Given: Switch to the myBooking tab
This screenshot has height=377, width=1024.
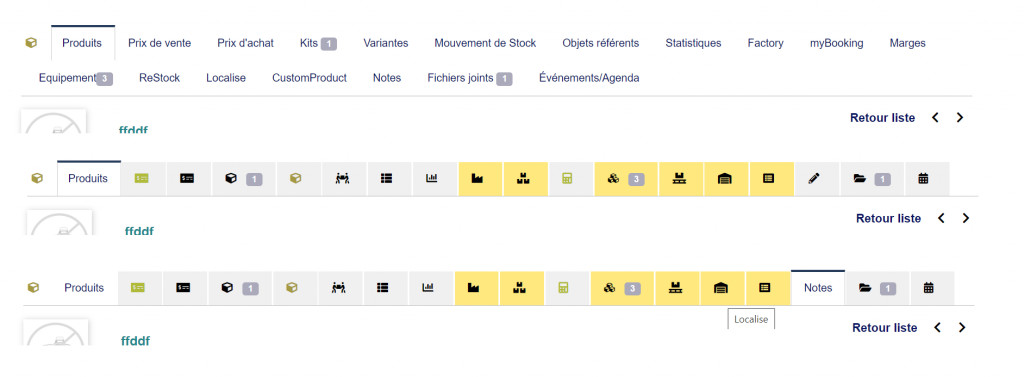Looking at the screenshot, I should click(837, 43).
